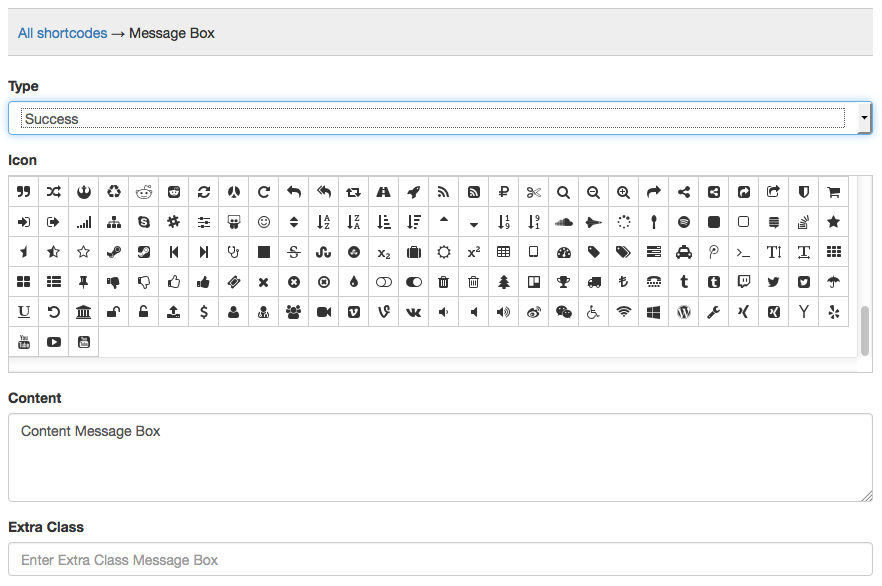The width and height of the screenshot is (882, 586).
Task: Select the scissors icon
Action: tap(534, 192)
